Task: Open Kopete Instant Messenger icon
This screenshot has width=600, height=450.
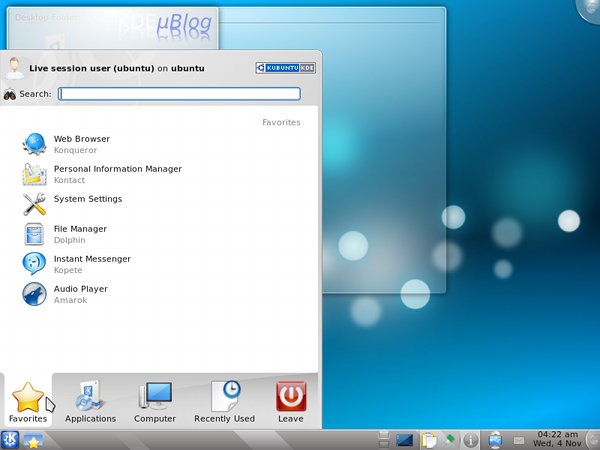Action: [x=34, y=264]
